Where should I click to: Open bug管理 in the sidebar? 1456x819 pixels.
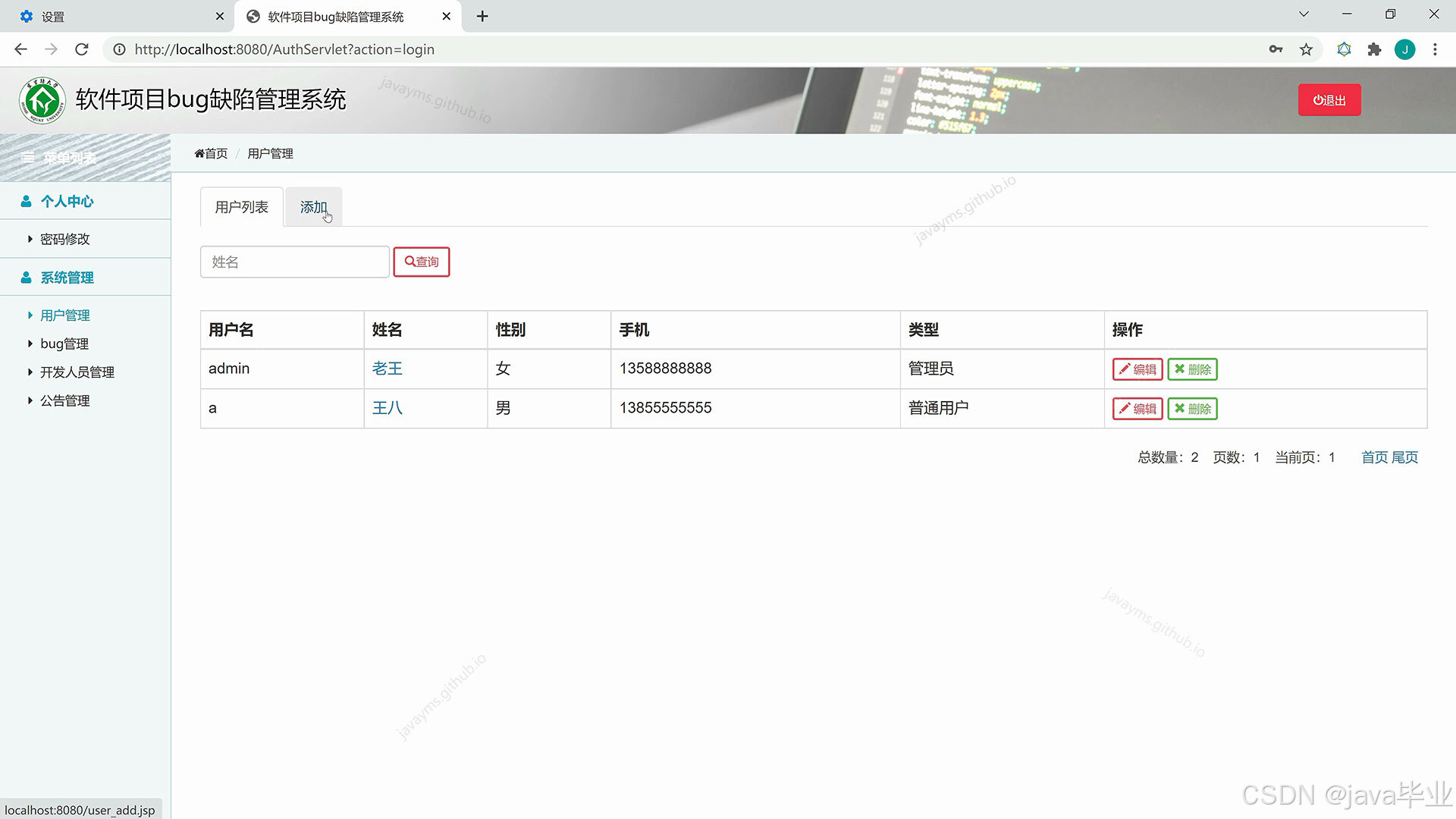[64, 344]
